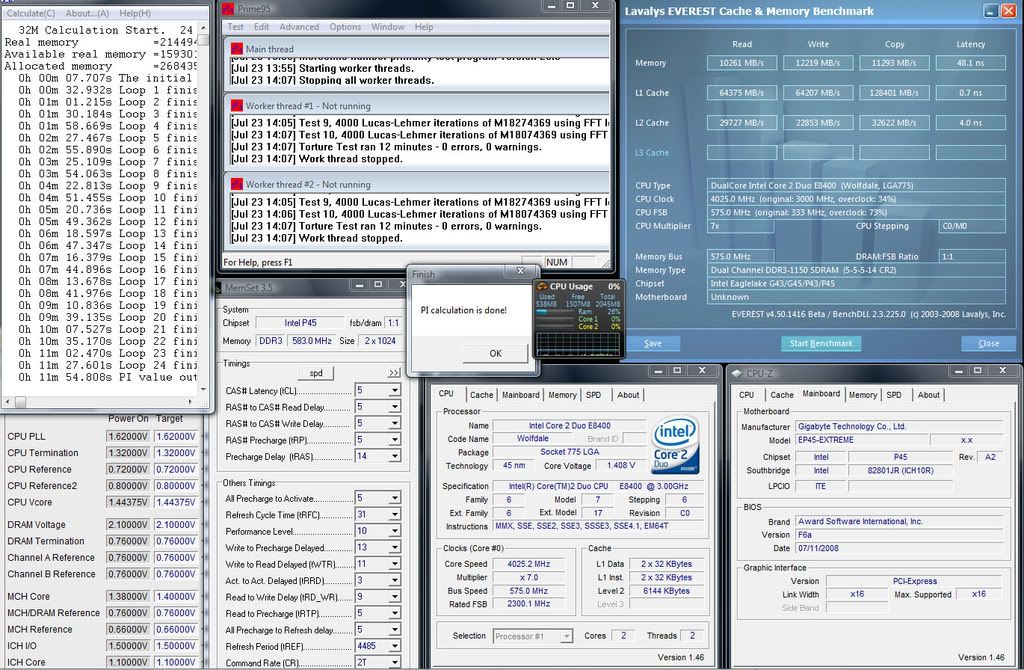
Task: Click the CPU usage history graph in gadget
Action: point(578,344)
